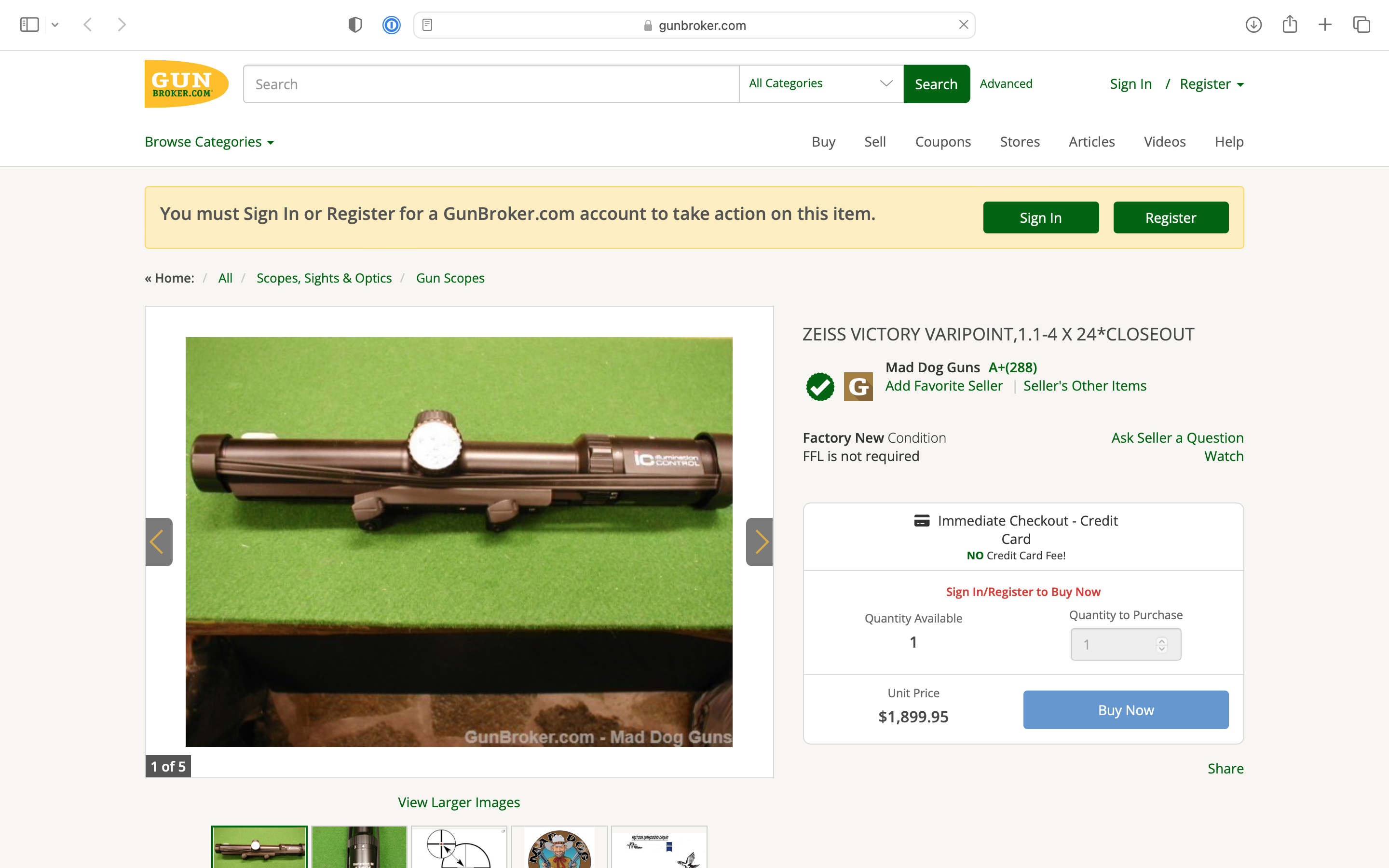Show Safari downloads
The width and height of the screenshot is (1389, 868).
[x=1253, y=25]
